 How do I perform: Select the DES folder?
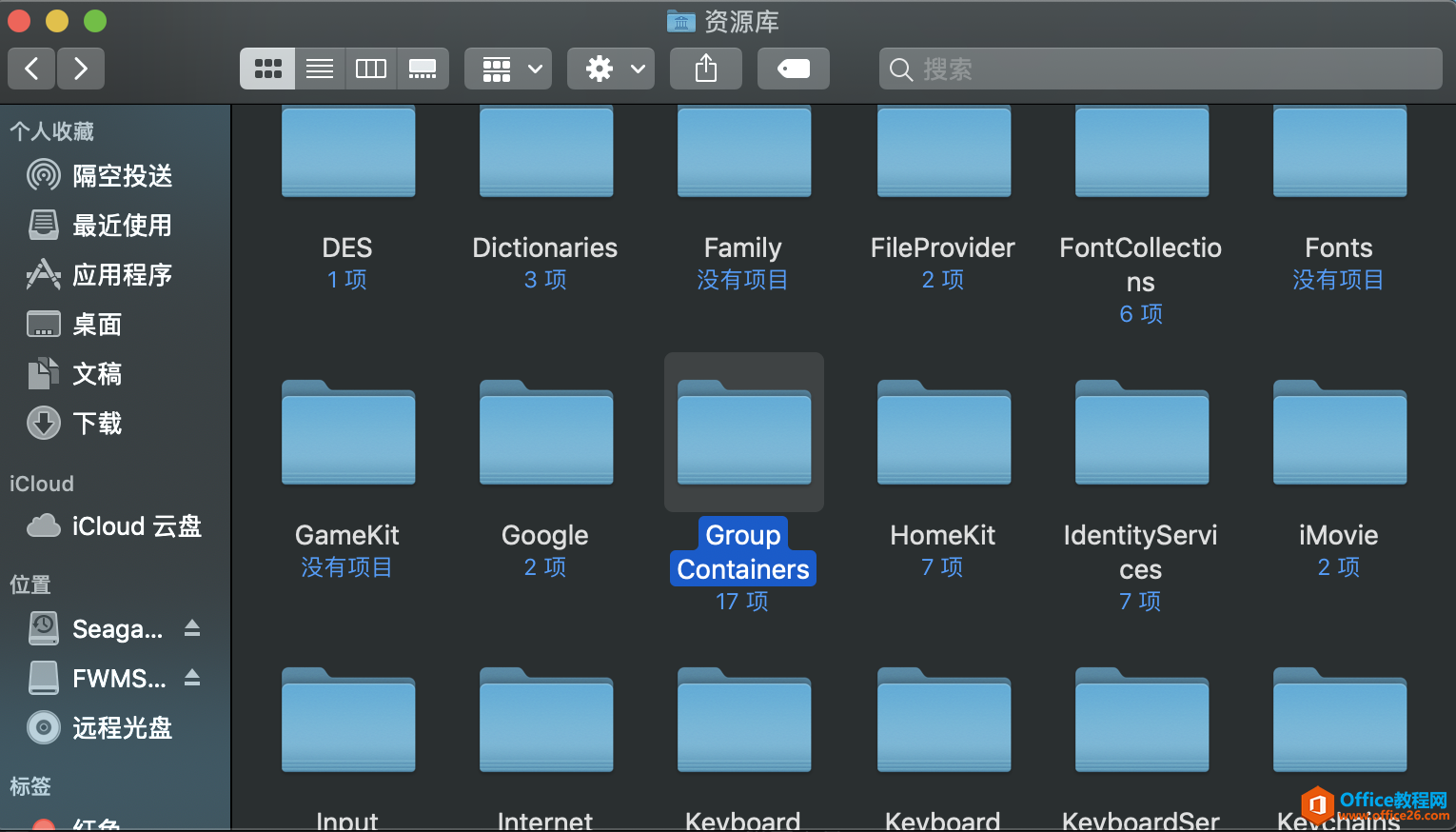pyautogui.click(x=348, y=152)
